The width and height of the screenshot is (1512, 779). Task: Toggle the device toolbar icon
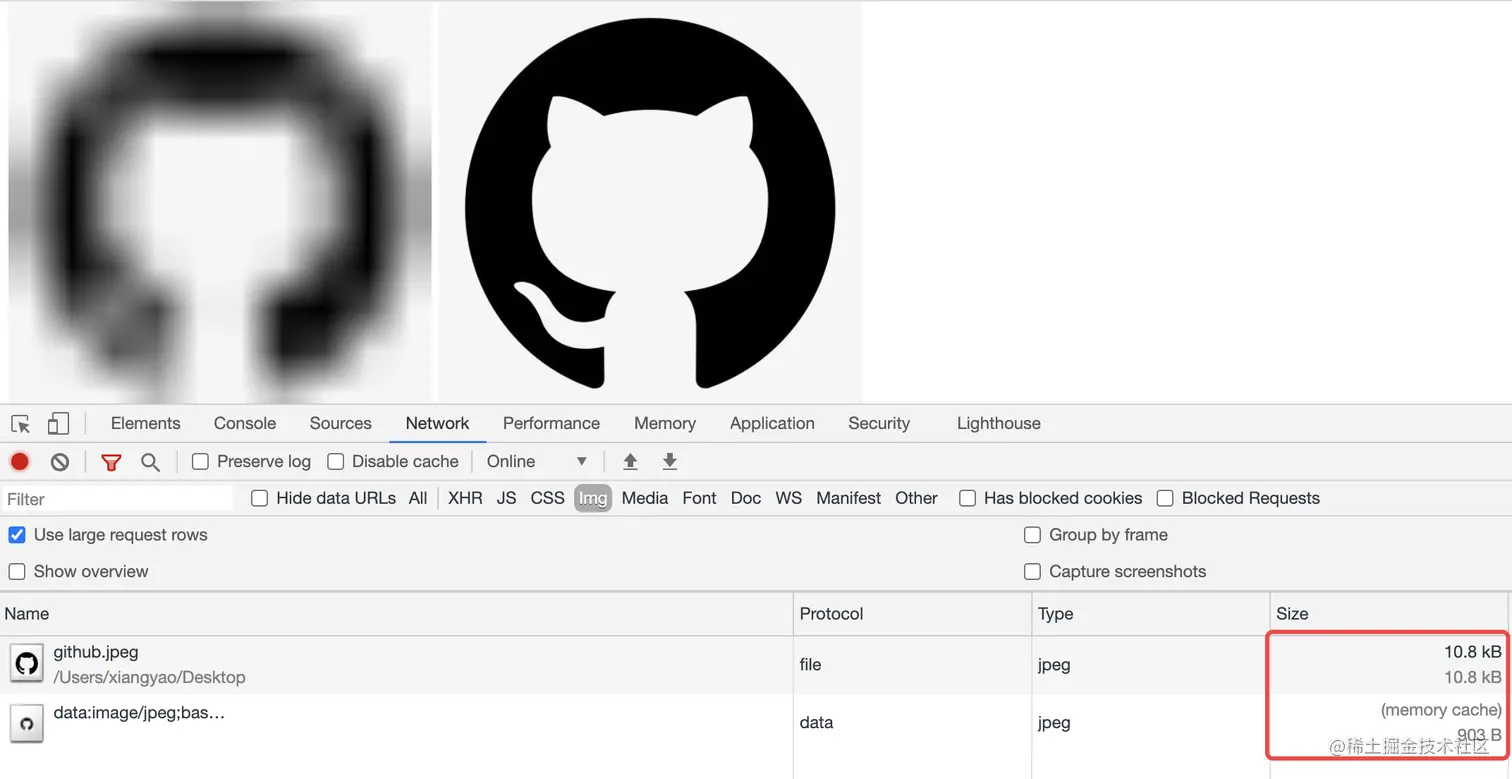pyautogui.click(x=58, y=424)
